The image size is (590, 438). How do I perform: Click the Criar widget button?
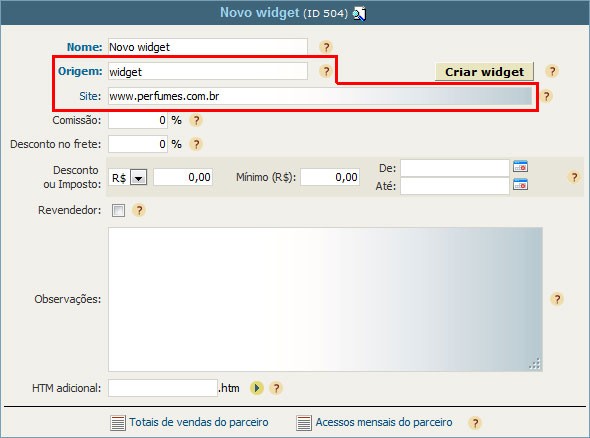484,71
